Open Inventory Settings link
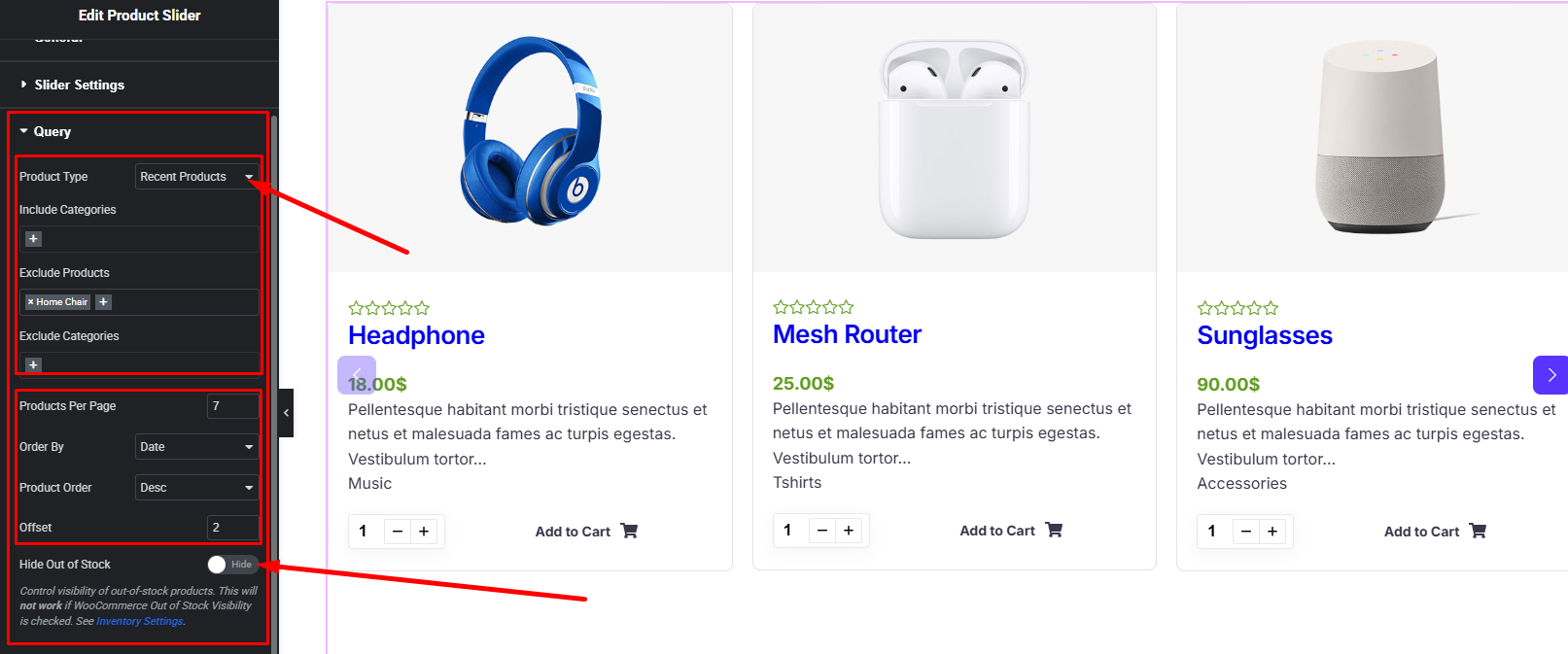Image resolution: width=1568 pixels, height=654 pixels. tap(139, 622)
